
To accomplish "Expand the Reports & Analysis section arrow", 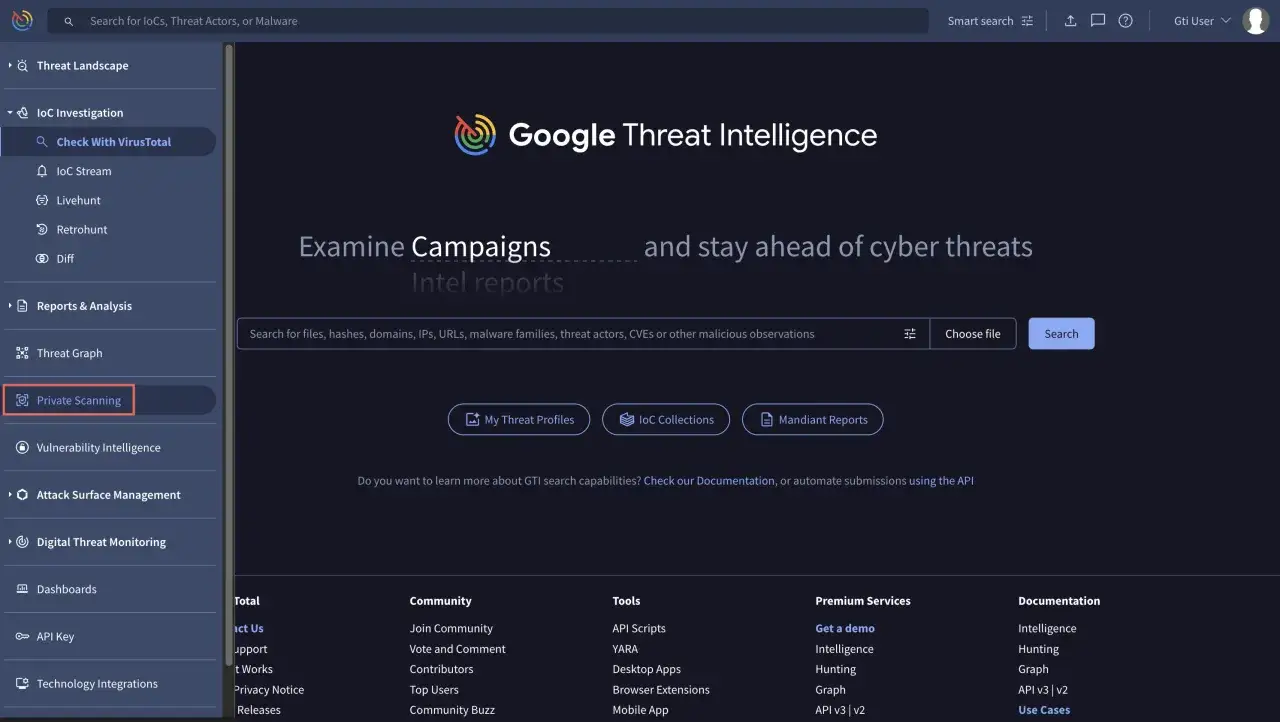I will pos(10,305).
